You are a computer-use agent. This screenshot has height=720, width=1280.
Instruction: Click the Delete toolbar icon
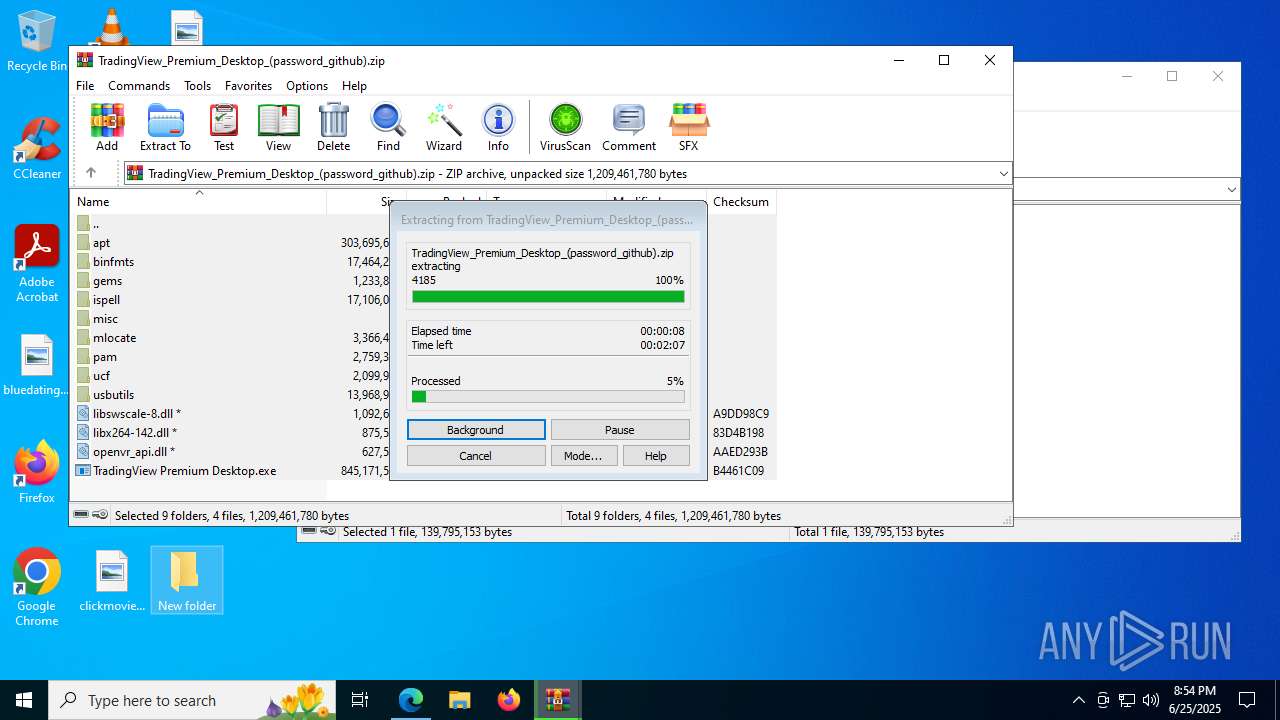point(333,127)
